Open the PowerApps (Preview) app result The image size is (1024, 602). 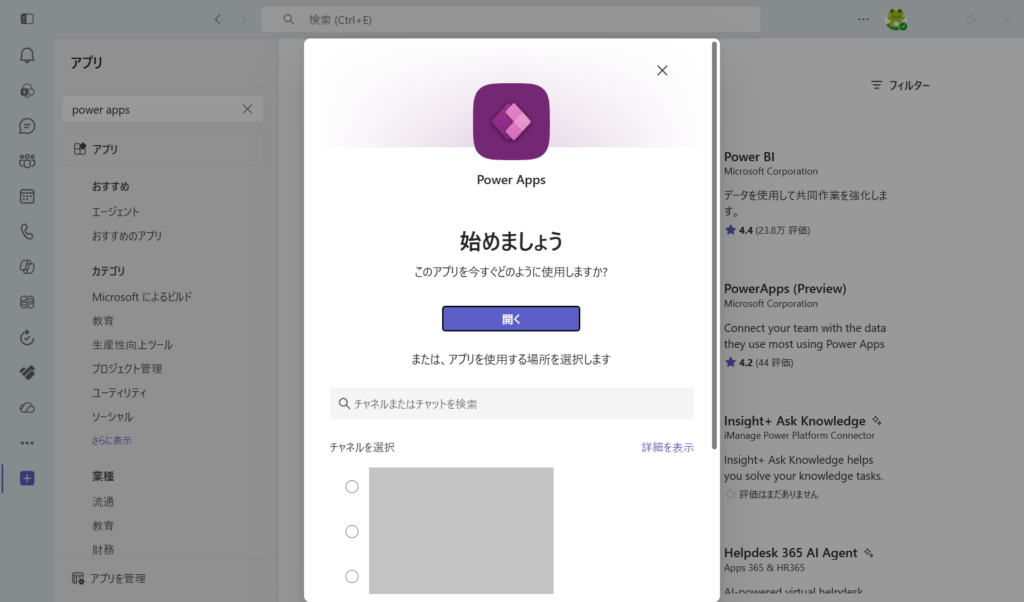(x=785, y=289)
